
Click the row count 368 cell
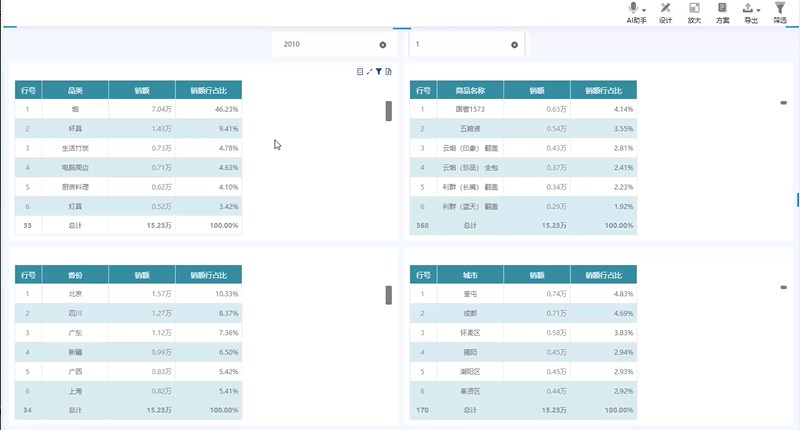point(423,225)
